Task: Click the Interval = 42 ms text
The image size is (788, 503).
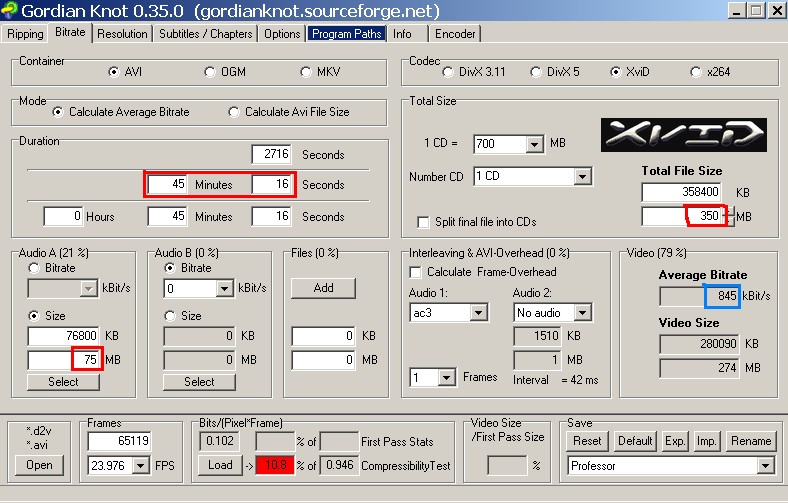Action: 555,380
